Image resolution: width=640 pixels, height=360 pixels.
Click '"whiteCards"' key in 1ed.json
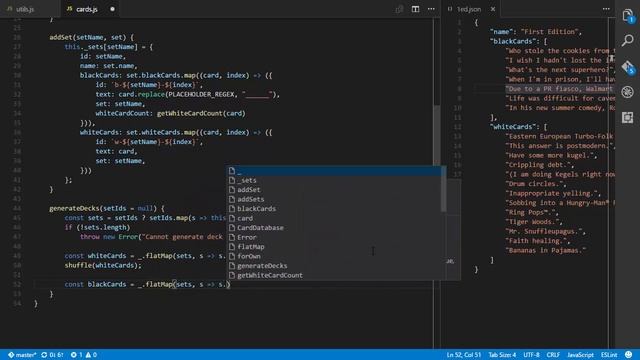513,127
